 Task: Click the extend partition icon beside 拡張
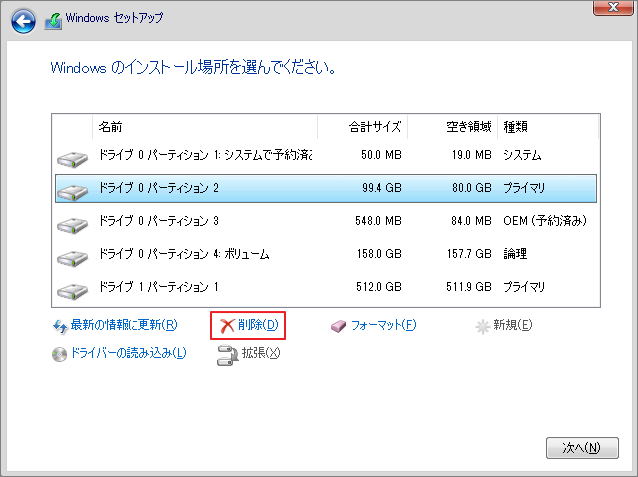click(227, 355)
